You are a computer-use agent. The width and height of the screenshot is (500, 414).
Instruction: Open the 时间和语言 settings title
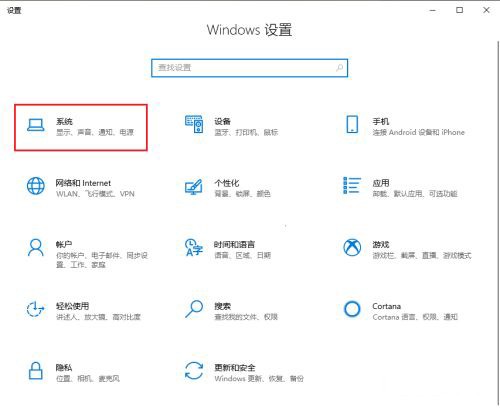(x=234, y=245)
